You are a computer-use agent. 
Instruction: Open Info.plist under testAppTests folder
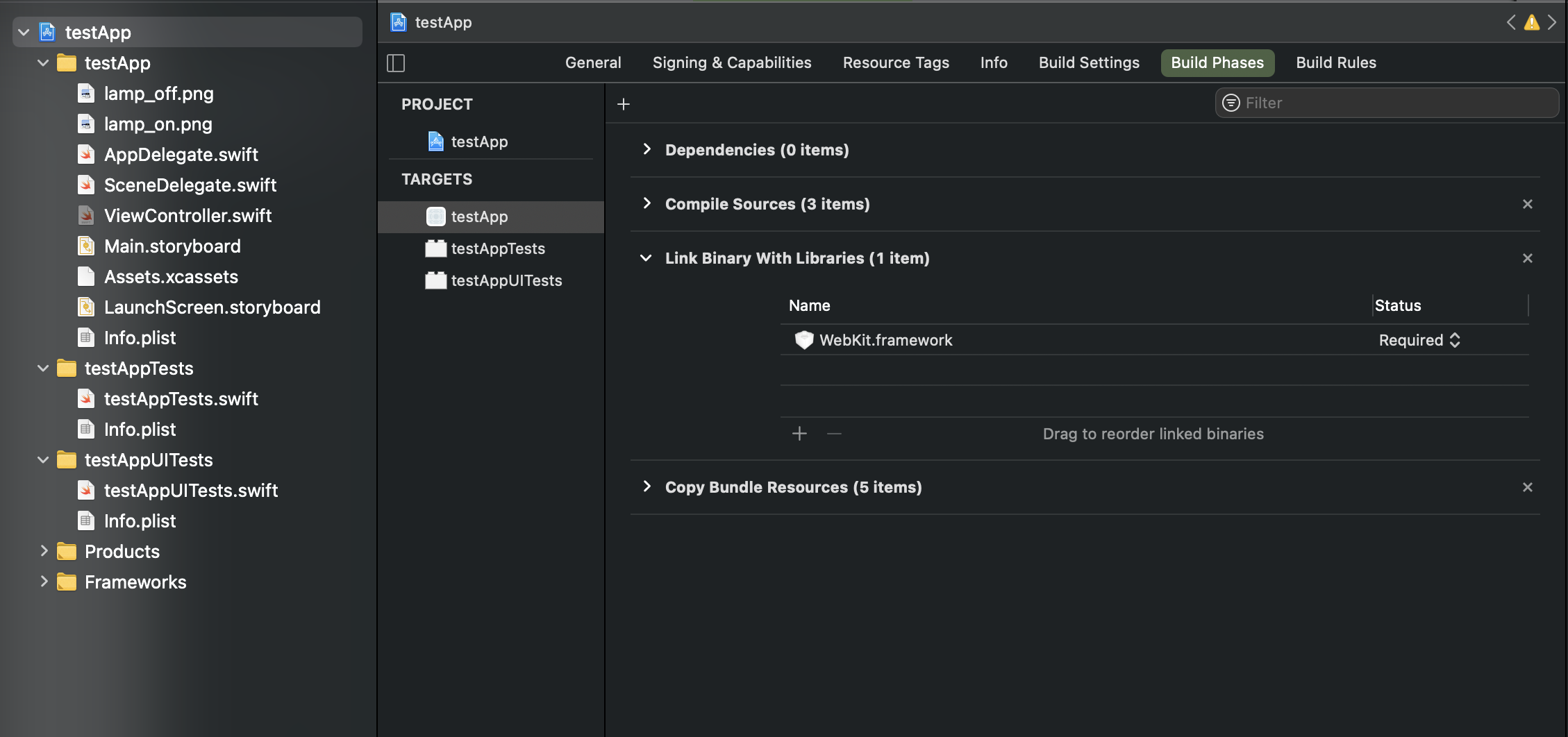[140, 429]
